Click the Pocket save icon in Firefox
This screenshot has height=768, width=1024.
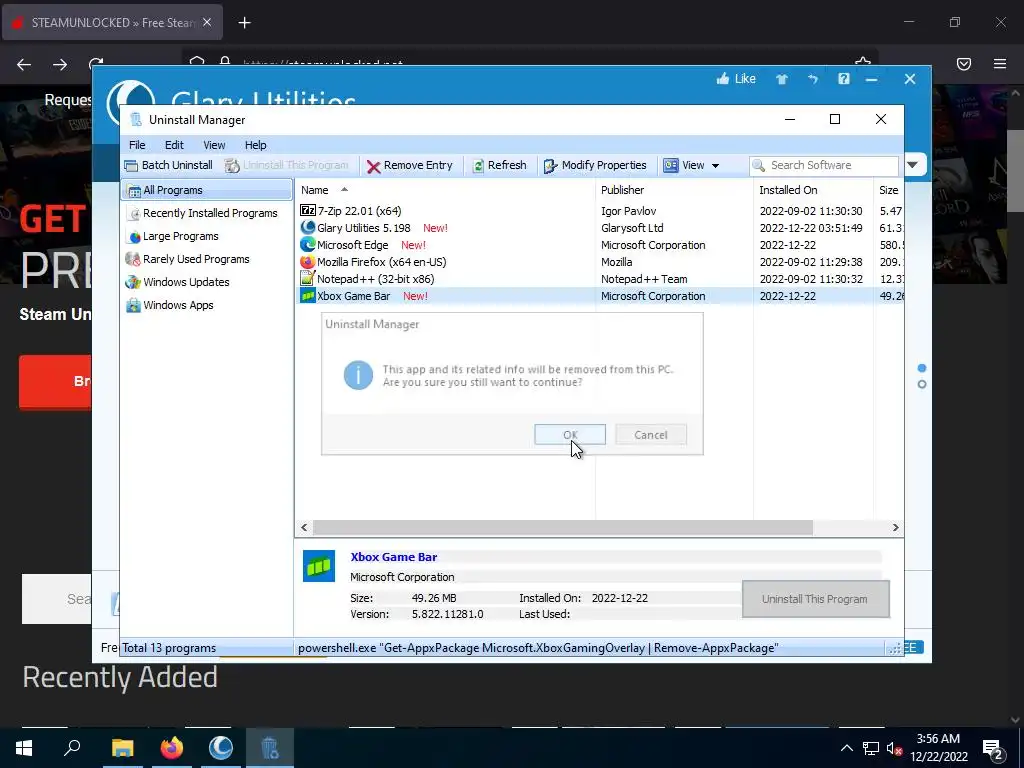click(x=964, y=64)
